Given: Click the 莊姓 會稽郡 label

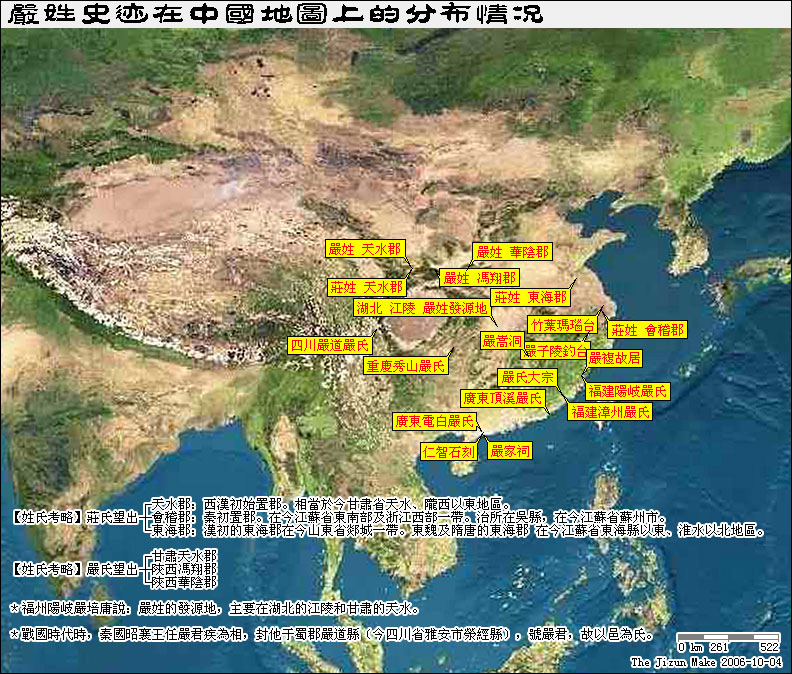Looking at the screenshot, I should [648, 329].
